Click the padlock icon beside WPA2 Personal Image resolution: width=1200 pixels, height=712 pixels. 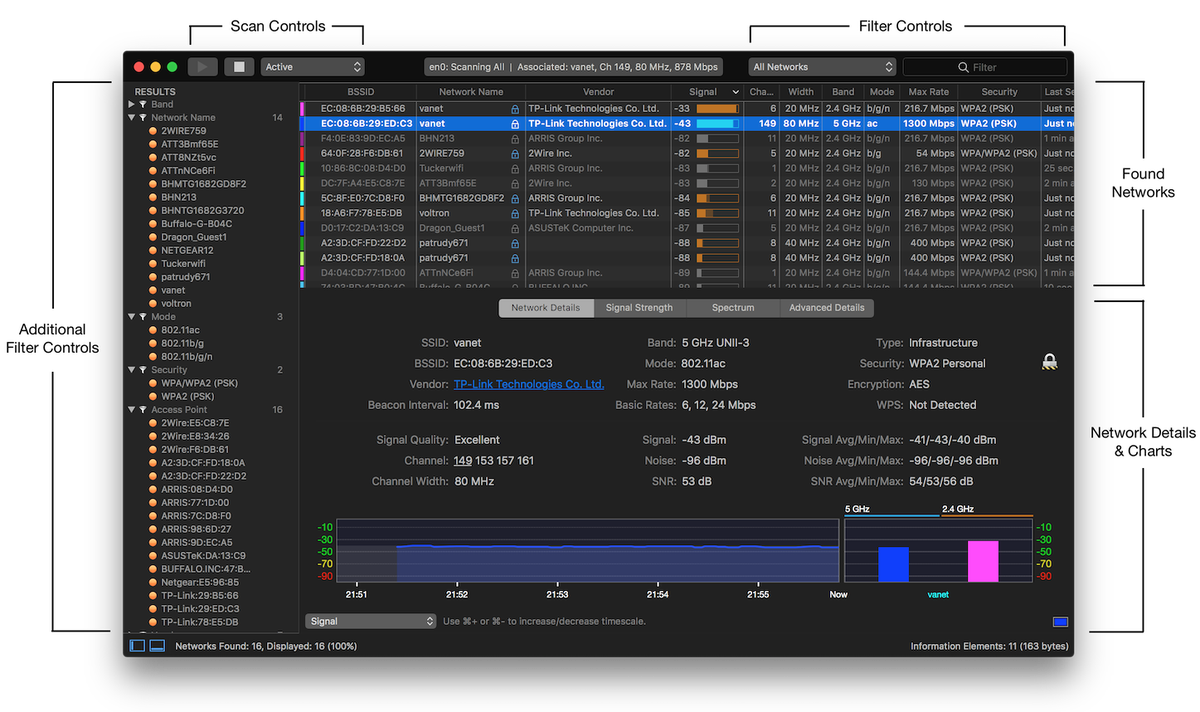coord(1048,361)
